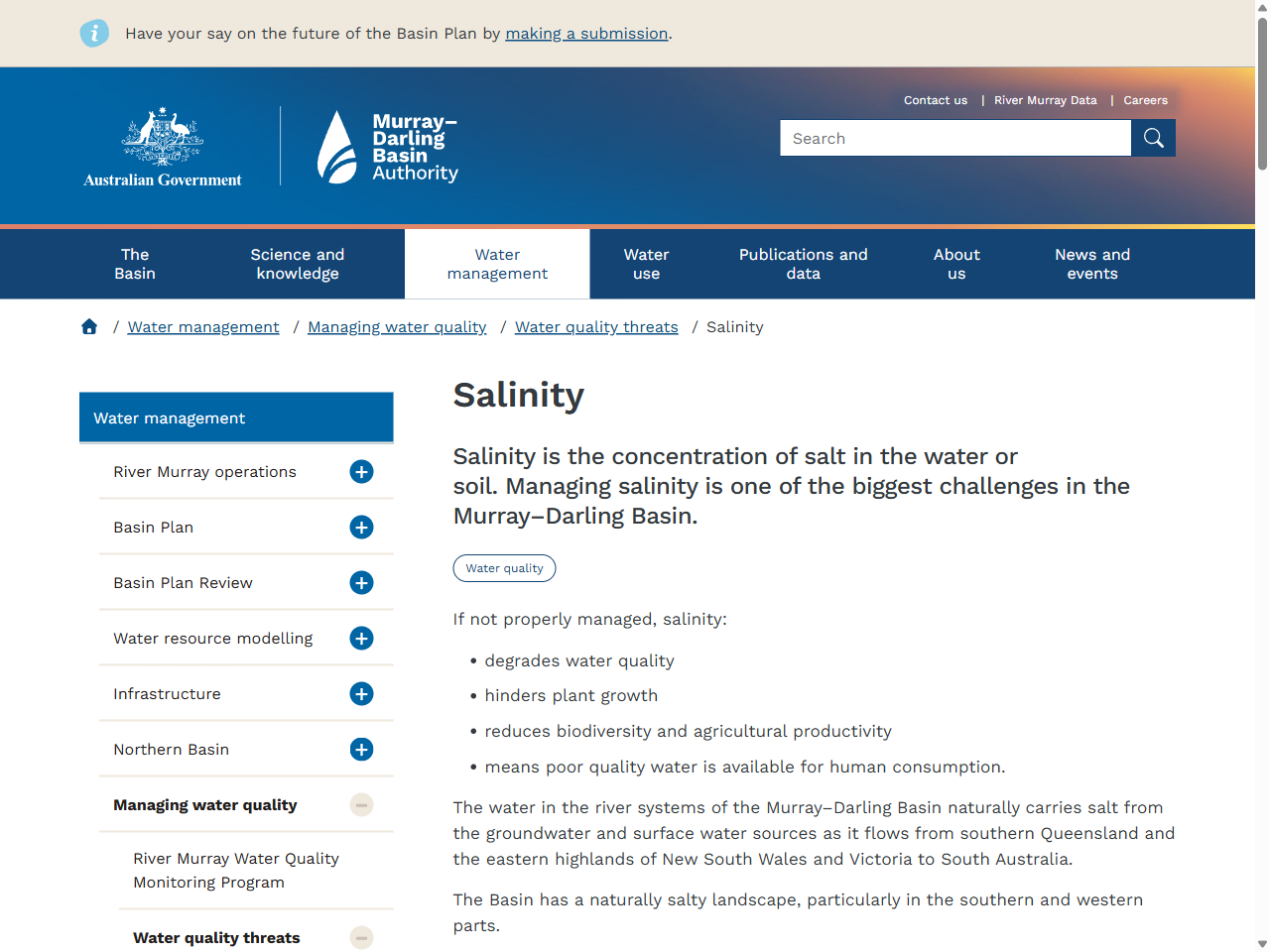Expand the Basin Plan Review section

361,582
